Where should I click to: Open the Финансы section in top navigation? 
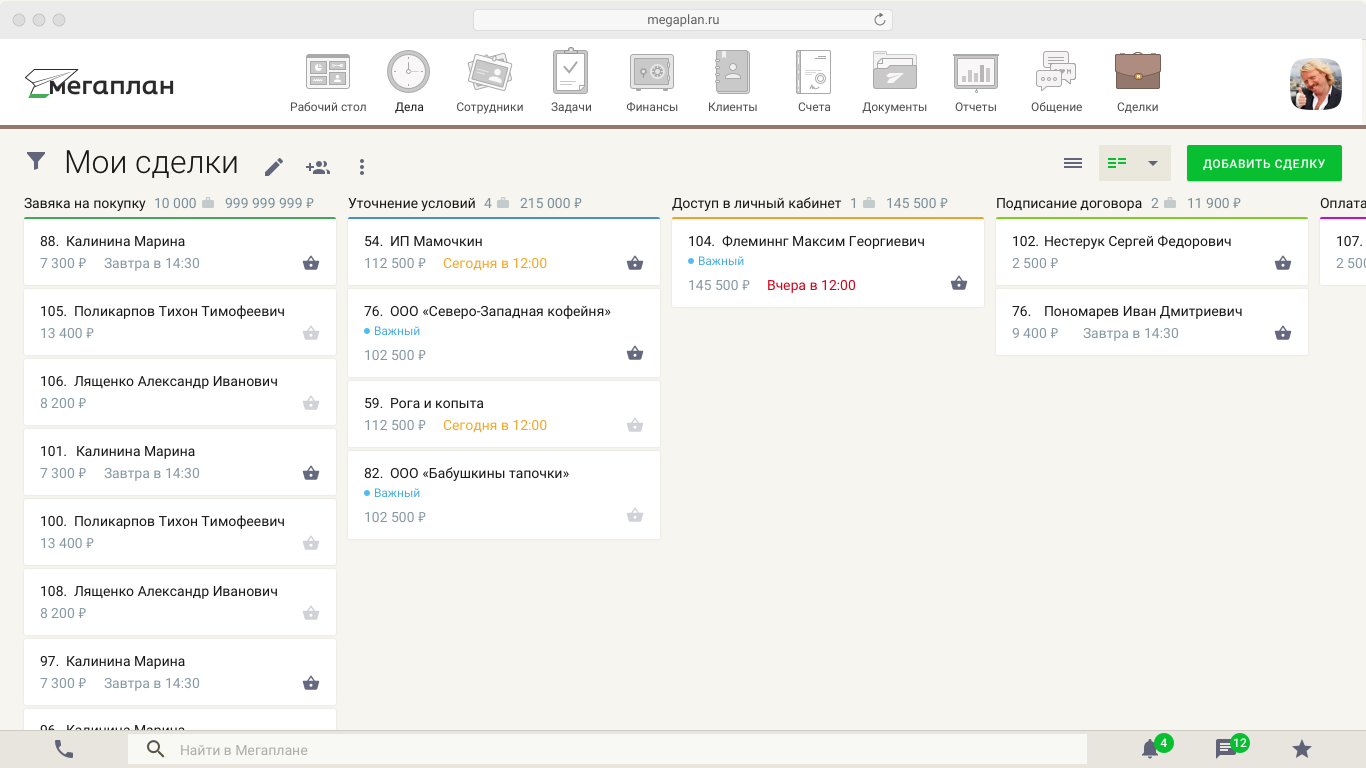(651, 80)
